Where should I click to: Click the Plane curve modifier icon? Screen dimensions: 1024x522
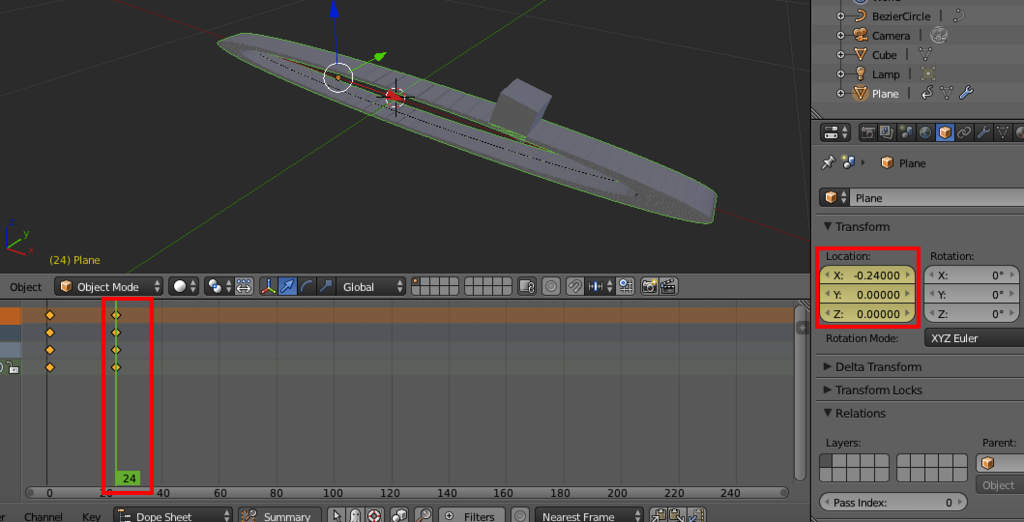(927, 93)
